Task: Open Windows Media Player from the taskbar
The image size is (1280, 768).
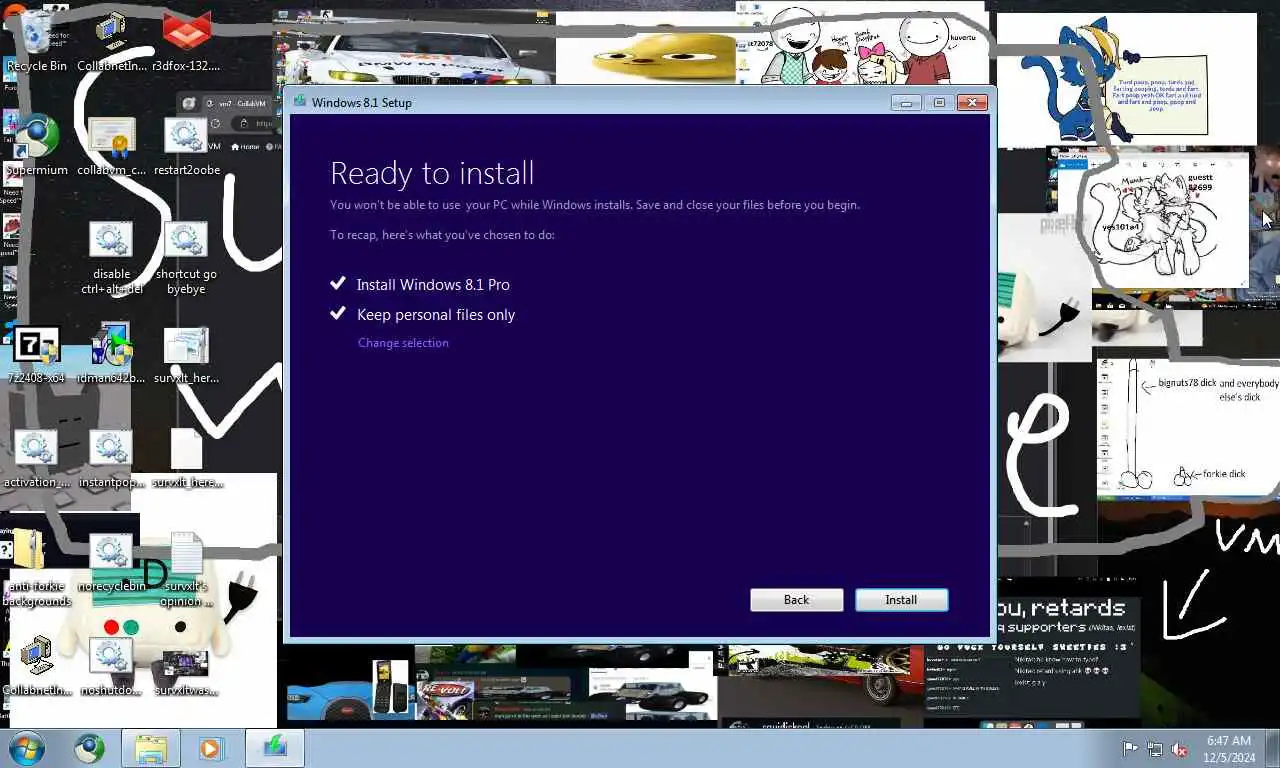Action: 211,748
